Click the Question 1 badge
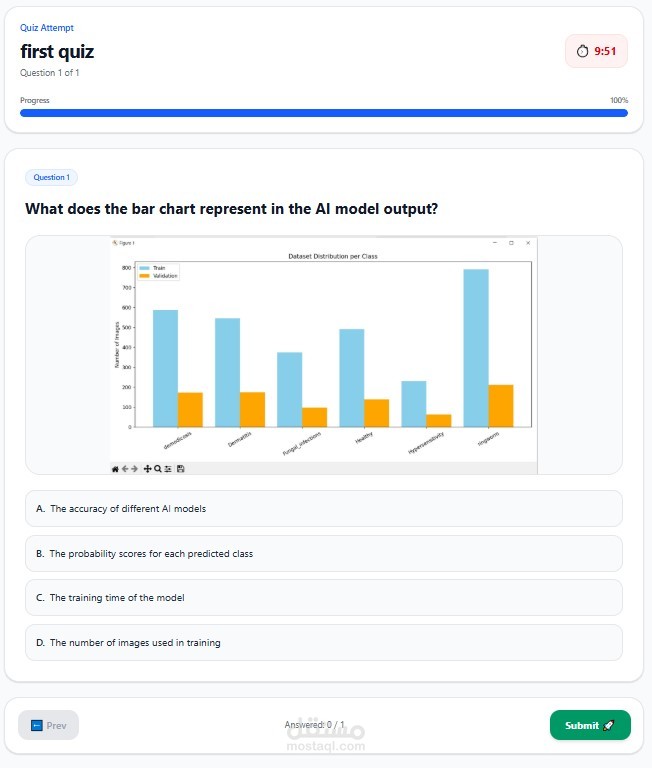Screen dimensions: 652x768 [51, 177]
